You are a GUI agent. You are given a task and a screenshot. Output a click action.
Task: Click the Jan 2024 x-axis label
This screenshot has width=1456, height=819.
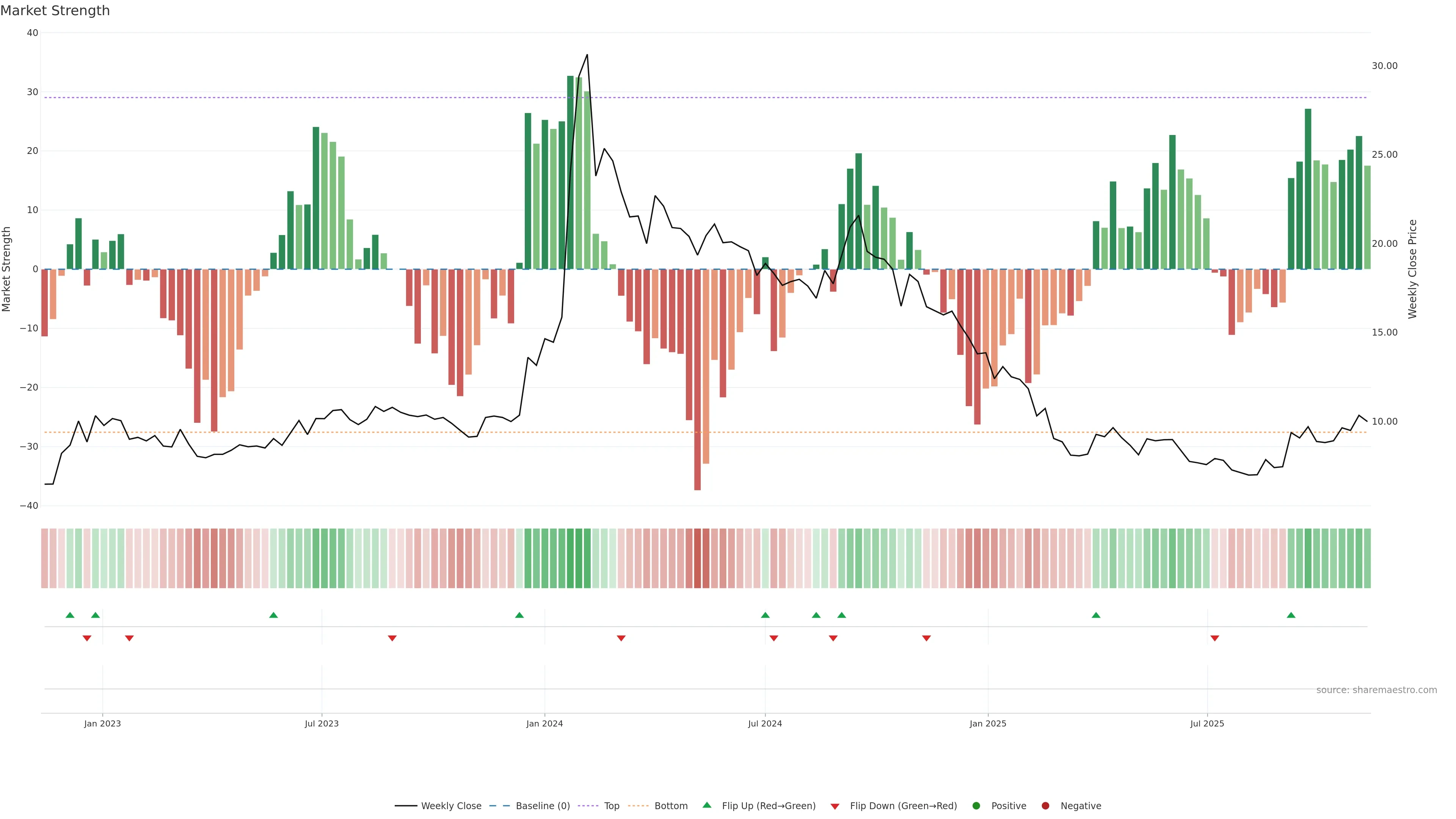544,723
